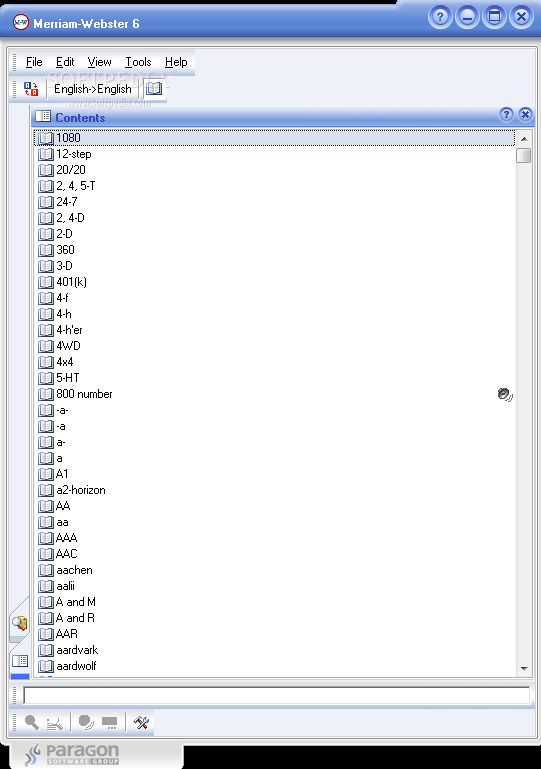Open the English->English dictionary selector
The image size is (541, 769).
tap(93, 89)
